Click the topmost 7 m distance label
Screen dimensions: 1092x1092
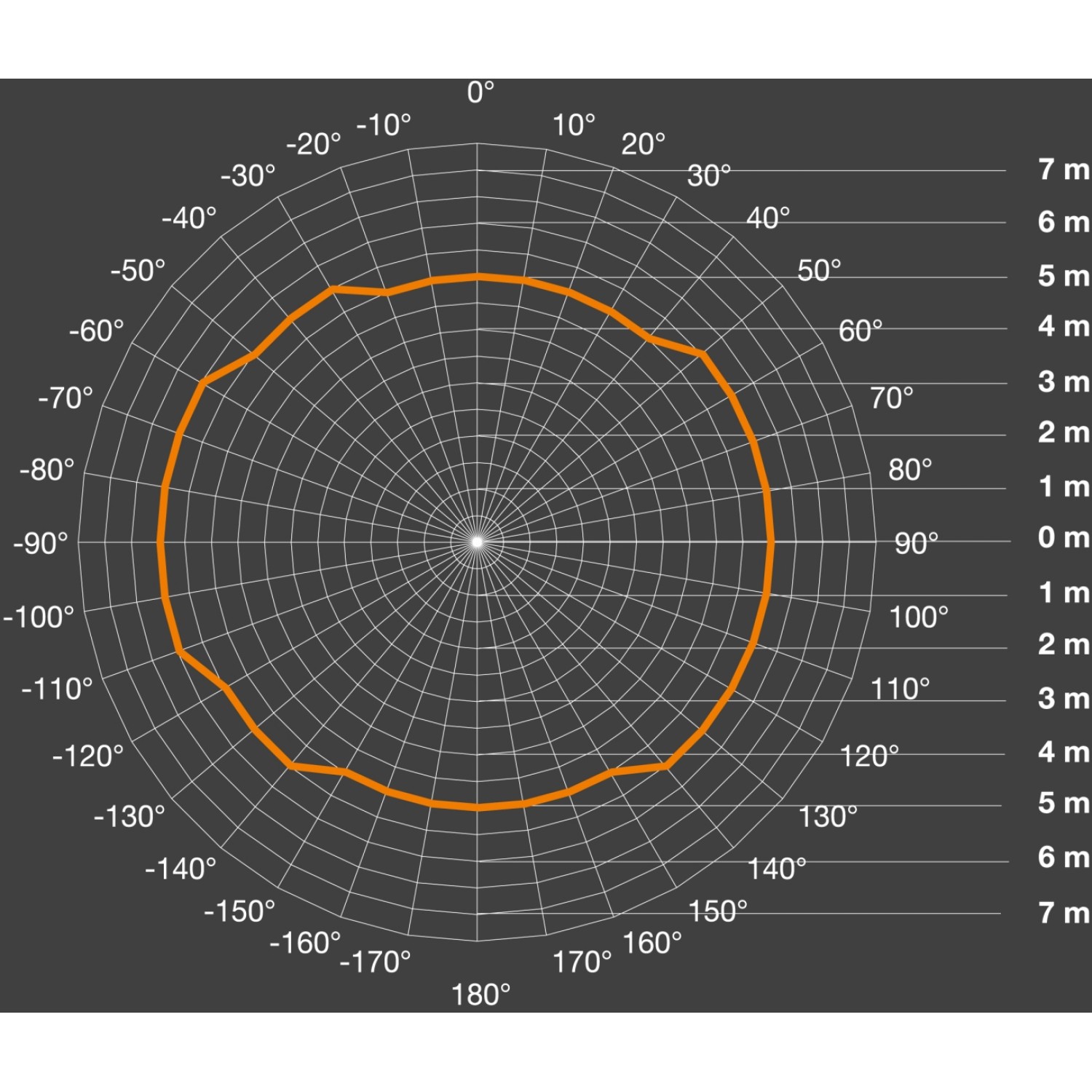click(1063, 170)
